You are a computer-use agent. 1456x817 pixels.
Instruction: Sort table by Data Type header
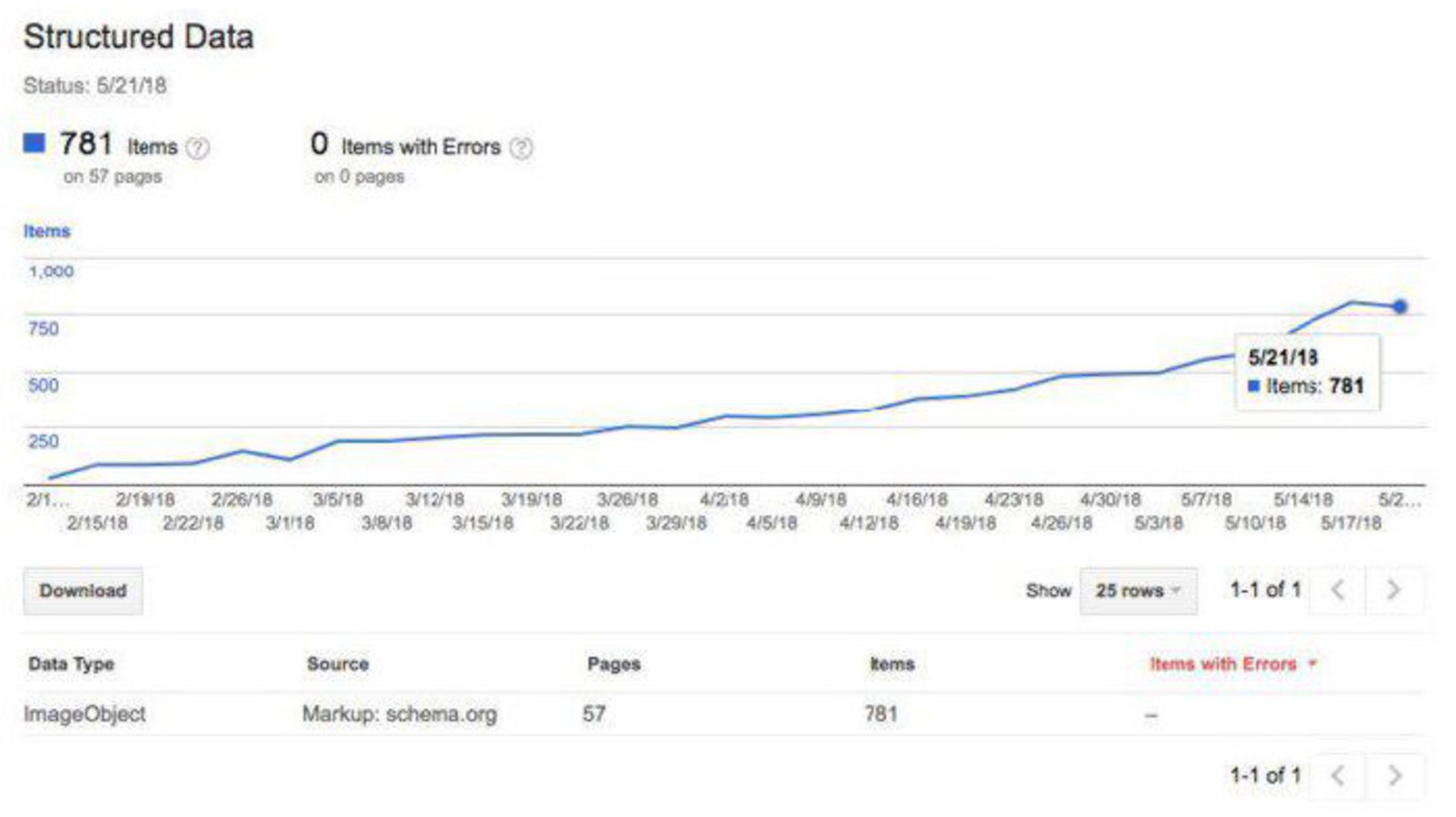coord(71,664)
